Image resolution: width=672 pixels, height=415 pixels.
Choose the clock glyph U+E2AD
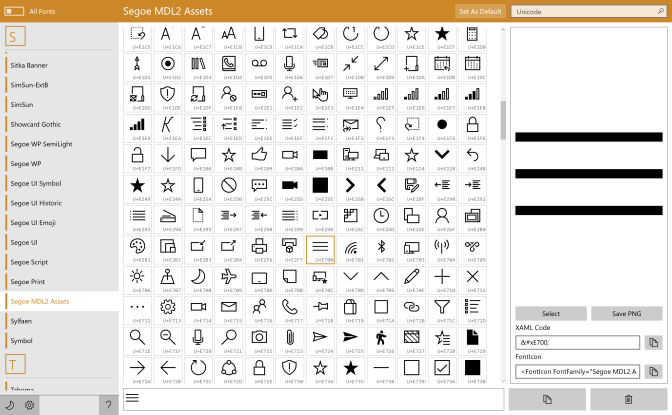(381, 219)
